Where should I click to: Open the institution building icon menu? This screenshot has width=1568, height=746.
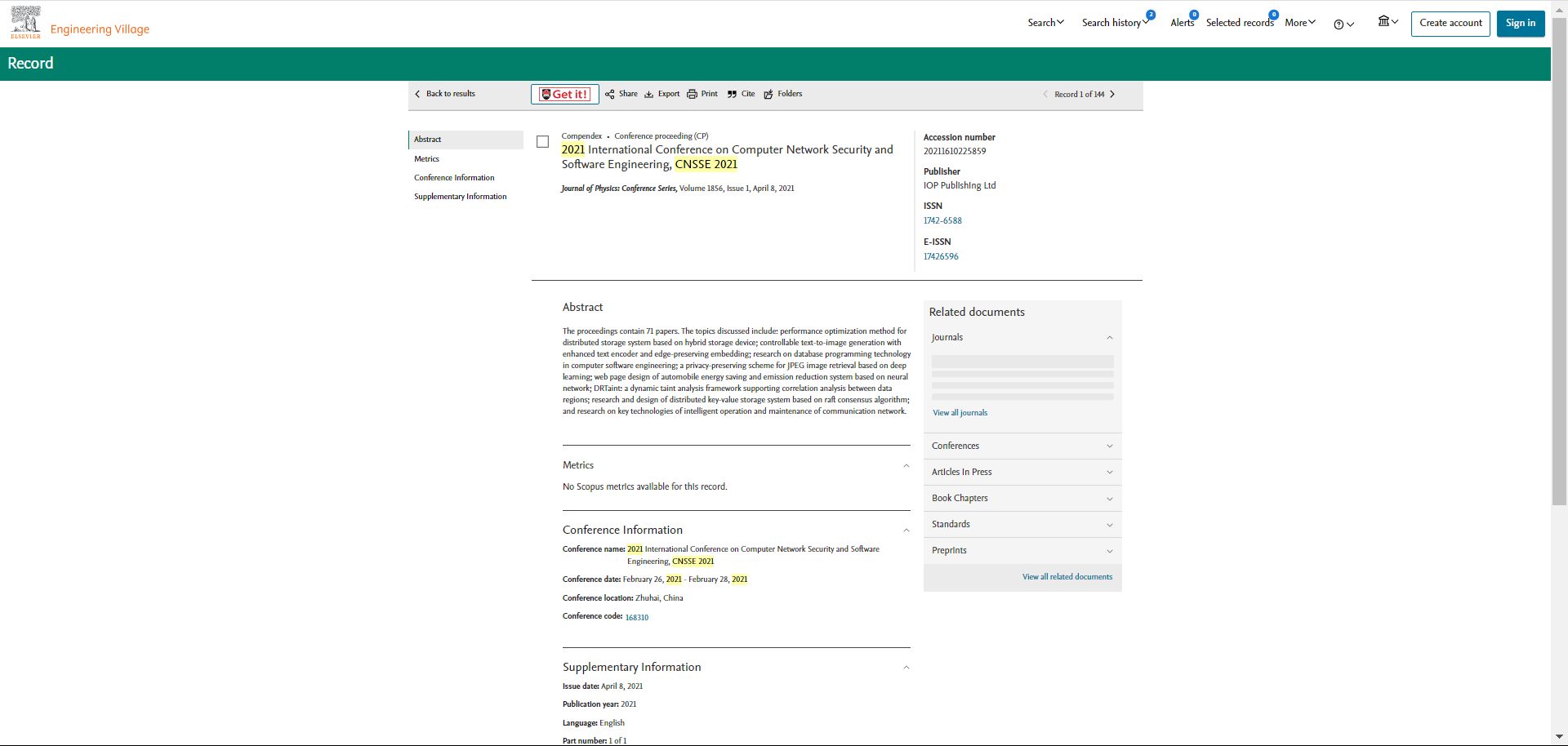pos(1388,22)
